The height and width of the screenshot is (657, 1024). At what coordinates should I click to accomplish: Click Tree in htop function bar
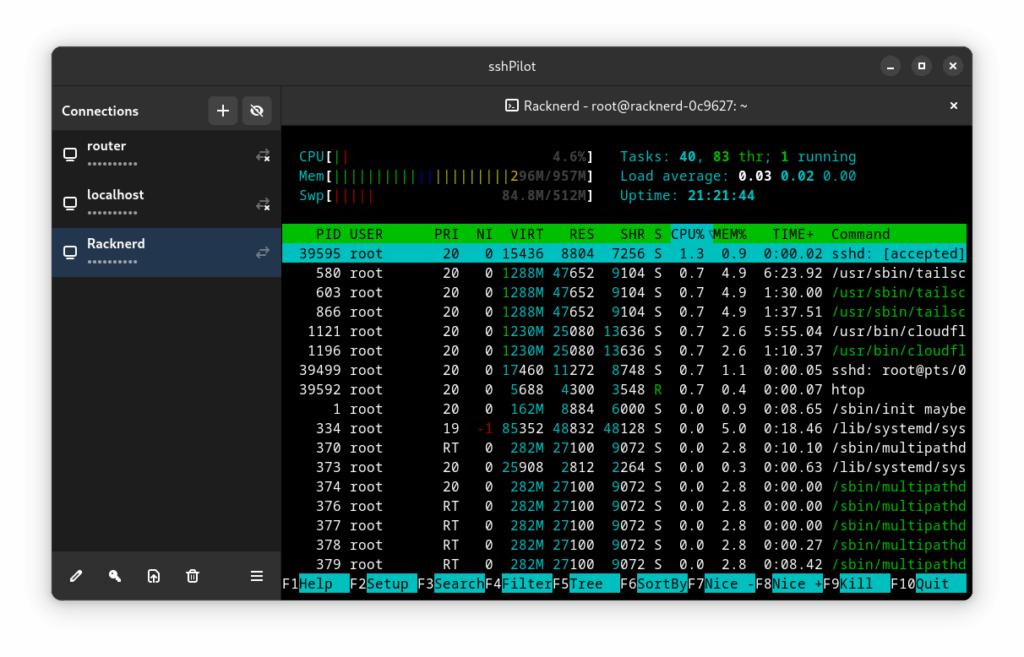pos(592,584)
